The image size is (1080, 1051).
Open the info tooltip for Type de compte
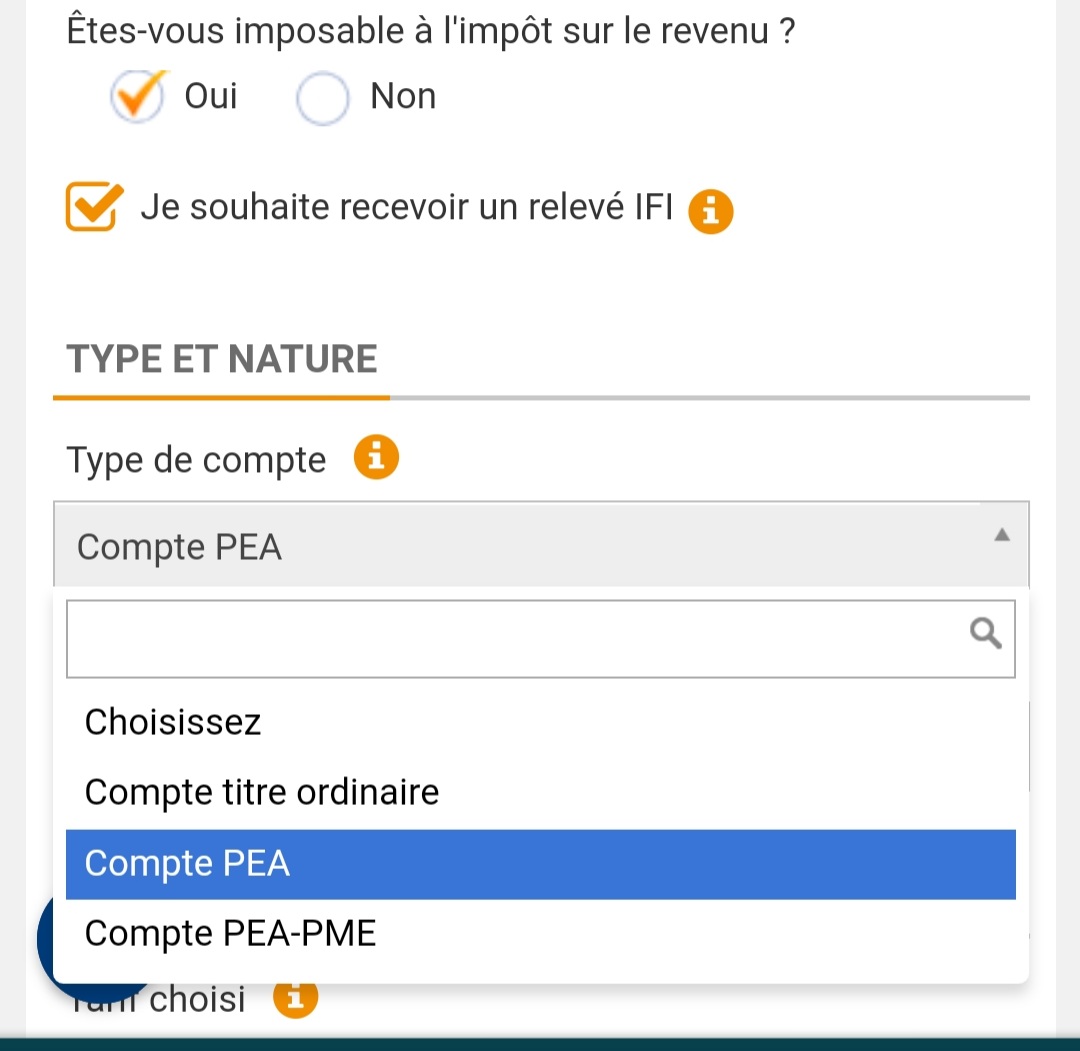pyautogui.click(x=376, y=459)
